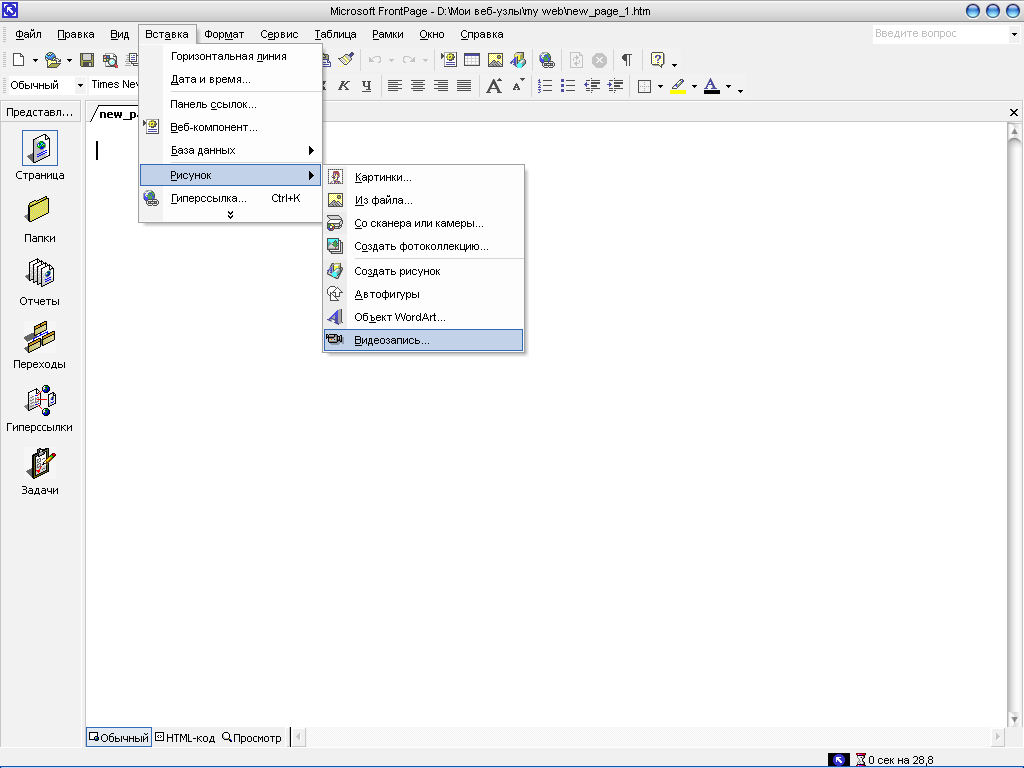Align text left

[x=394, y=86]
